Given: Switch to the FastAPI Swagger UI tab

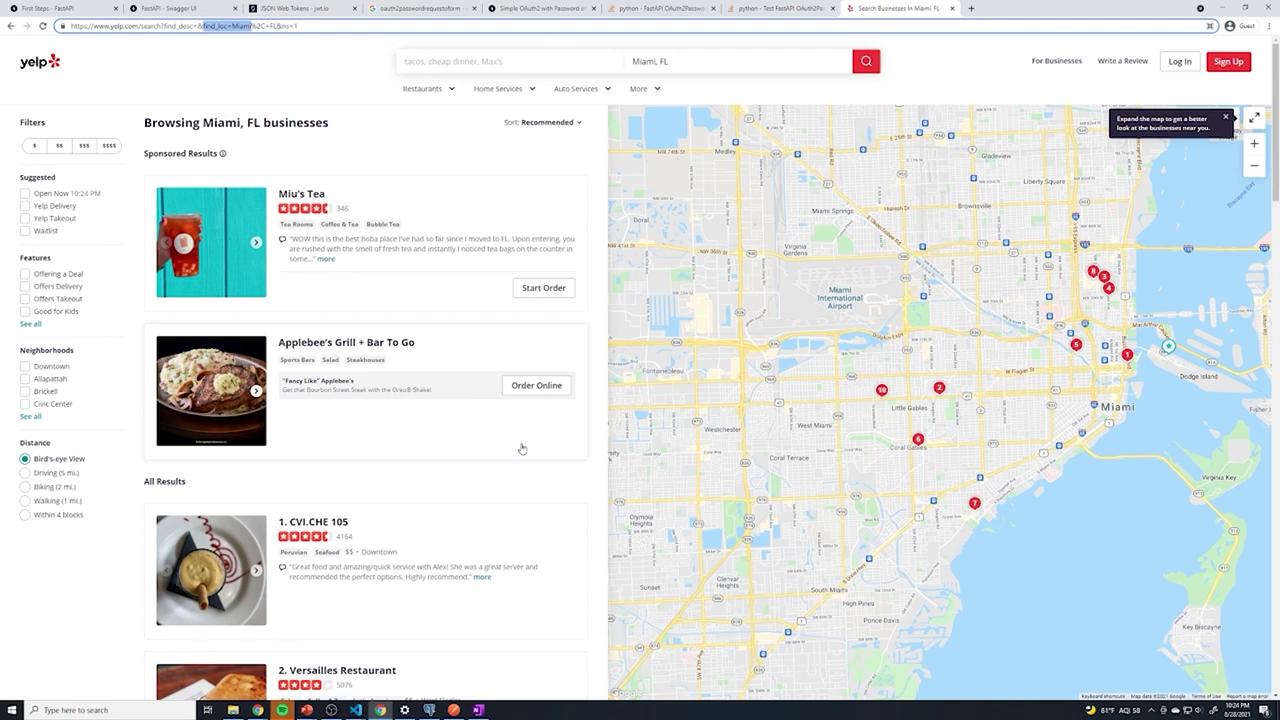Looking at the screenshot, I should point(170,8).
